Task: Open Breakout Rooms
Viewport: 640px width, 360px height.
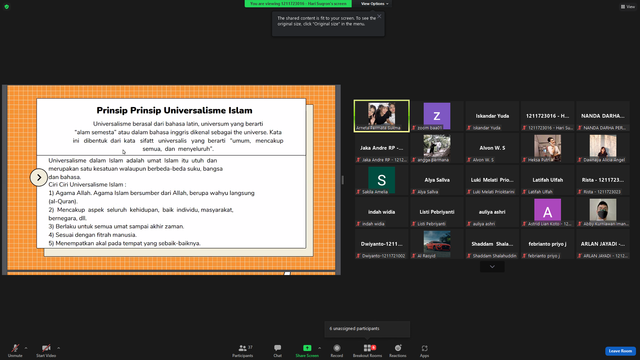Action: pyautogui.click(x=367, y=350)
